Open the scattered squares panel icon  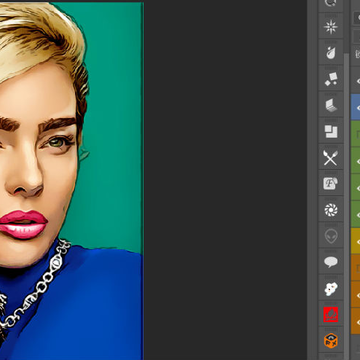pyautogui.click(x=331, y=79)
